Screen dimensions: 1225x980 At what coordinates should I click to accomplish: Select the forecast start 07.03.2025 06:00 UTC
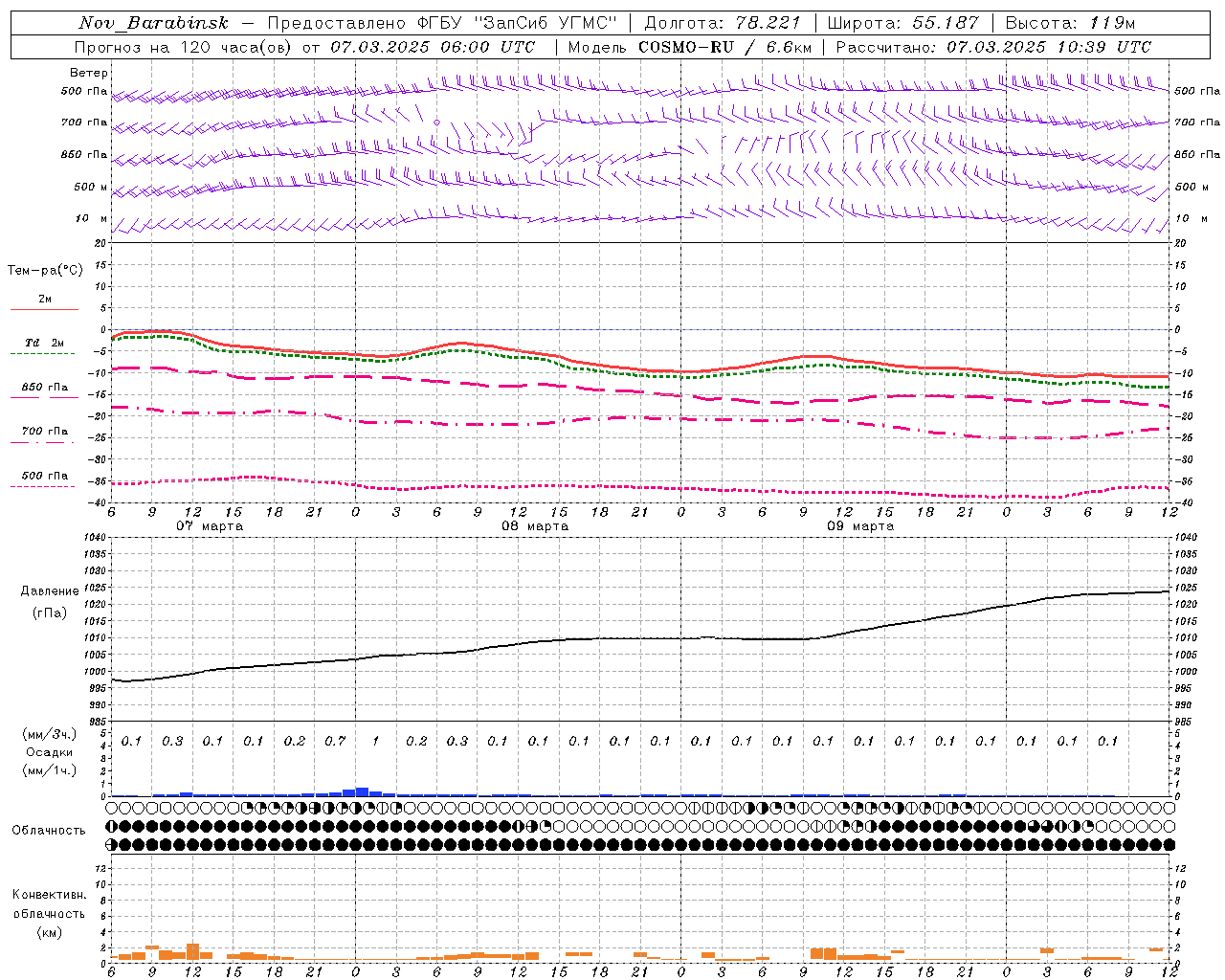click(x=433, y=47)
